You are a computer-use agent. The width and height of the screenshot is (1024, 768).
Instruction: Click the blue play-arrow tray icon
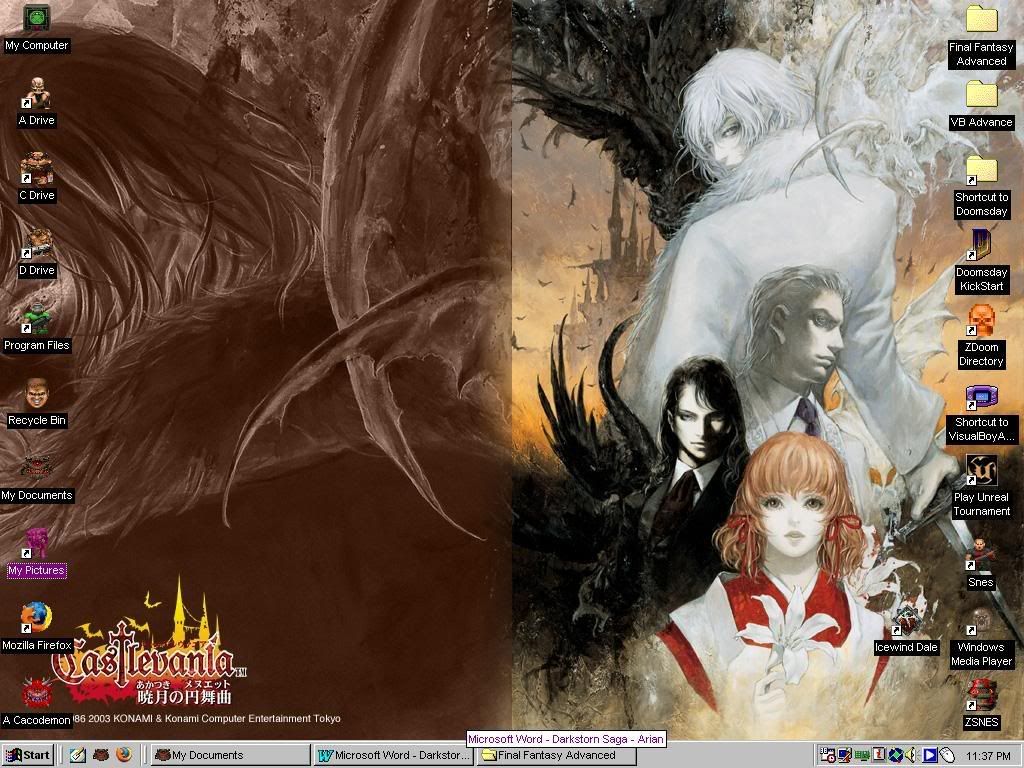[x=929, y=756]
